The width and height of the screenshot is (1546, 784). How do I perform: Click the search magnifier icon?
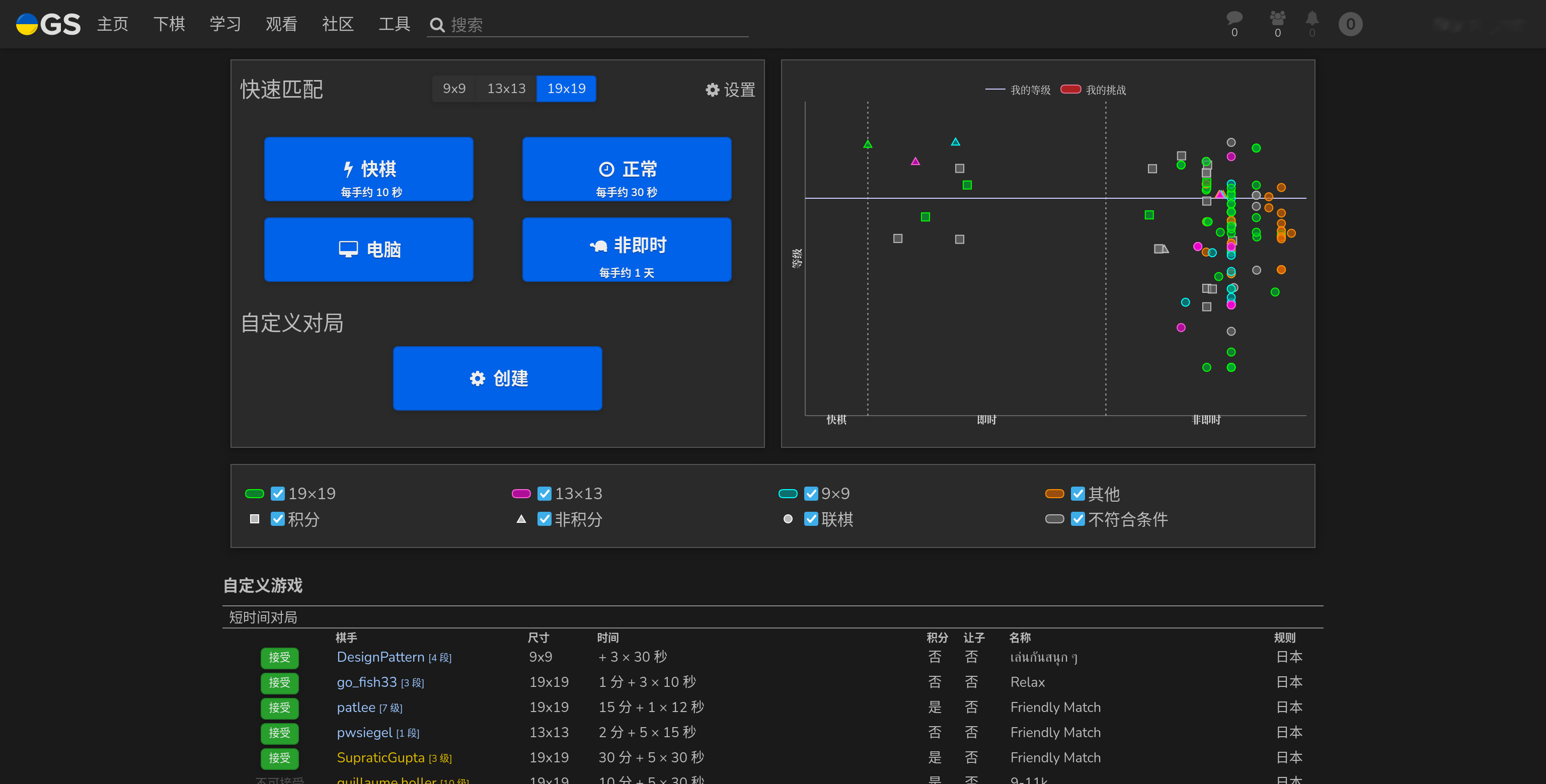point(437,24)
